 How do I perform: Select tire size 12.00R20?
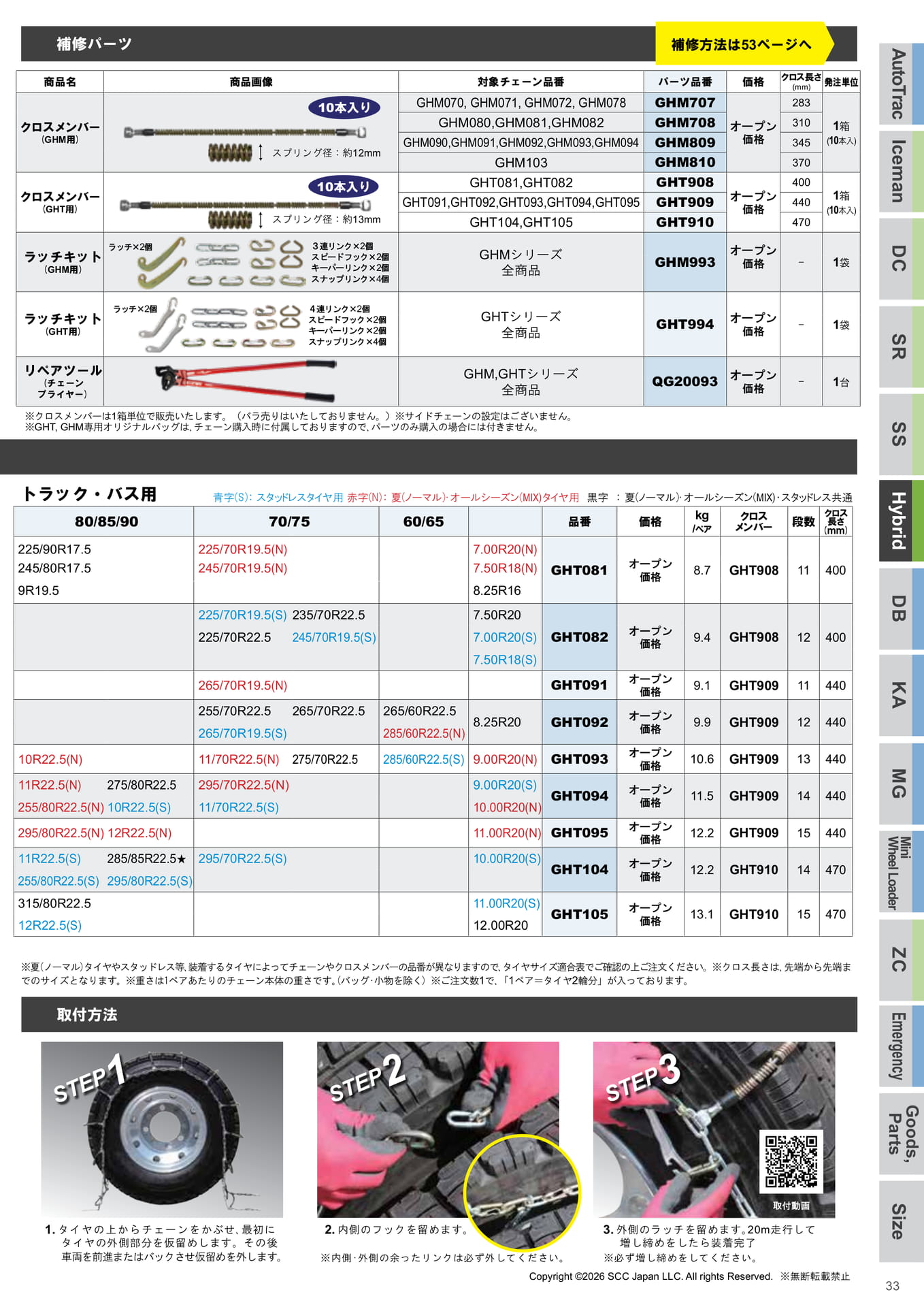click(x=501, y=925)
